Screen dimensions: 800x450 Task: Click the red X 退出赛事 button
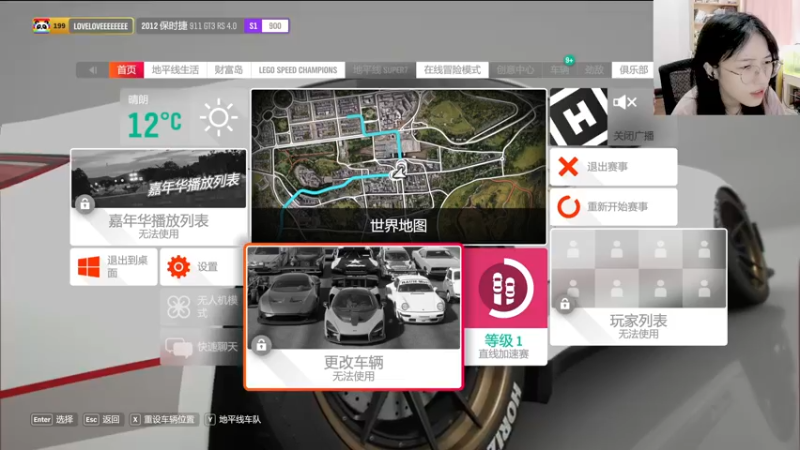[613, 167]
